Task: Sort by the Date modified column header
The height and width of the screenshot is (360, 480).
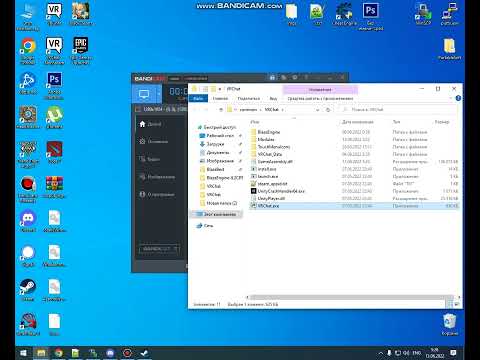Action: 358,122
